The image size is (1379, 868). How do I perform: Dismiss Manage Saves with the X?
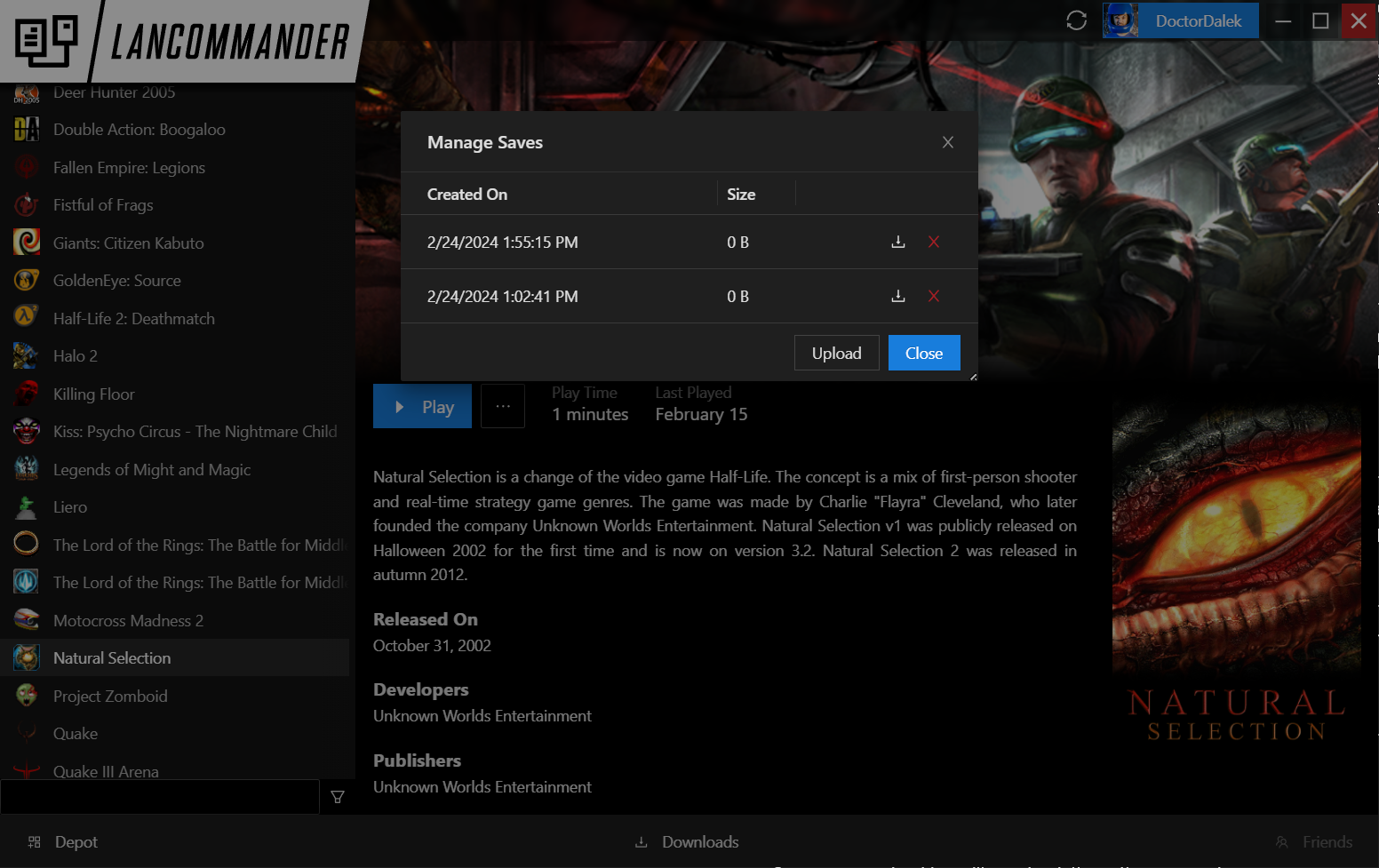click(947, 141)
